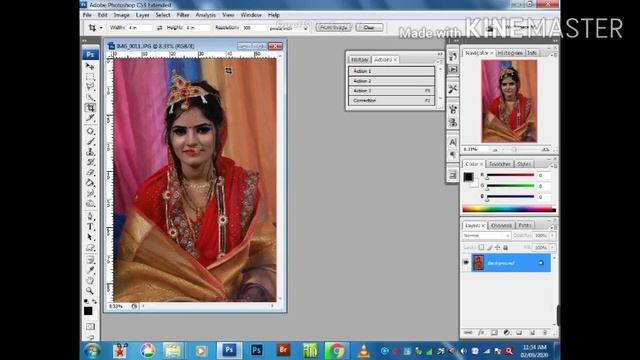Click Action 3 in Actions panel
Screen dimensions: 640x360
coord(391,91)
